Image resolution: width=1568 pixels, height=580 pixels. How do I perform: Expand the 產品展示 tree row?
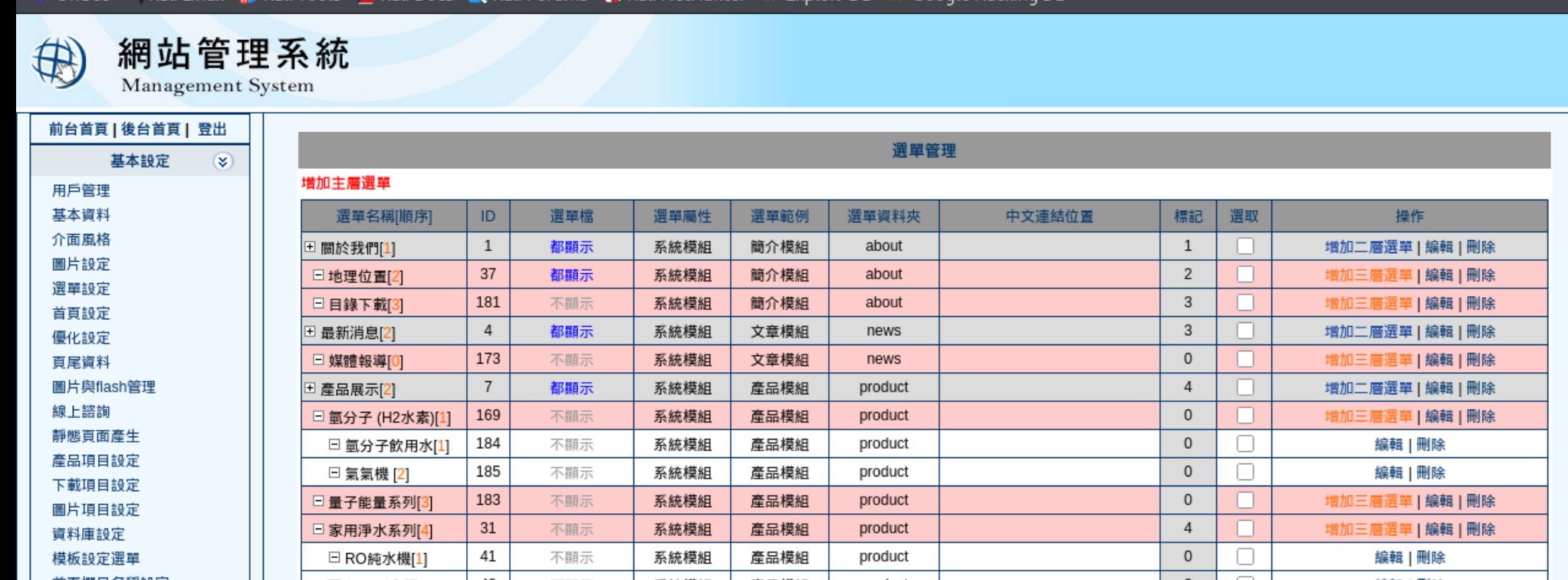310,388
